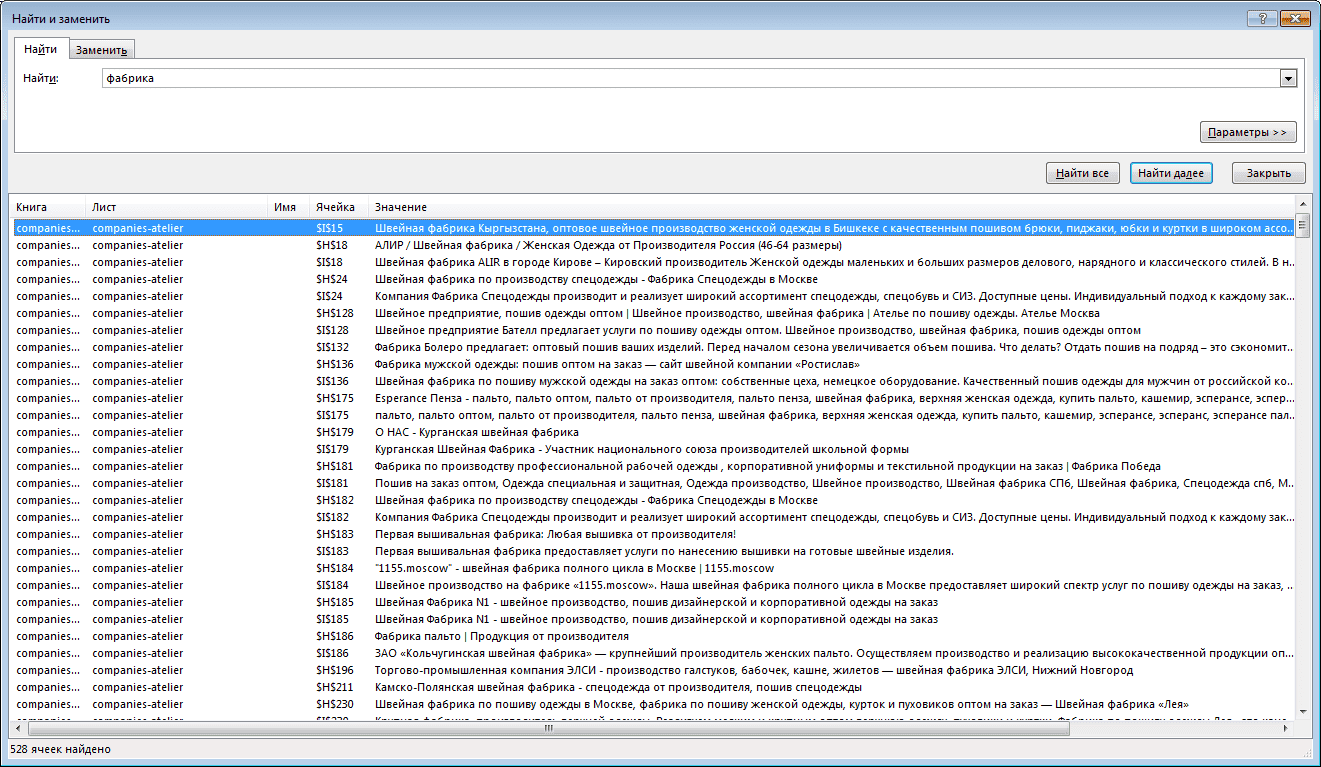Select result cell $I$128 Швейное предприятие Бателл

653,330
